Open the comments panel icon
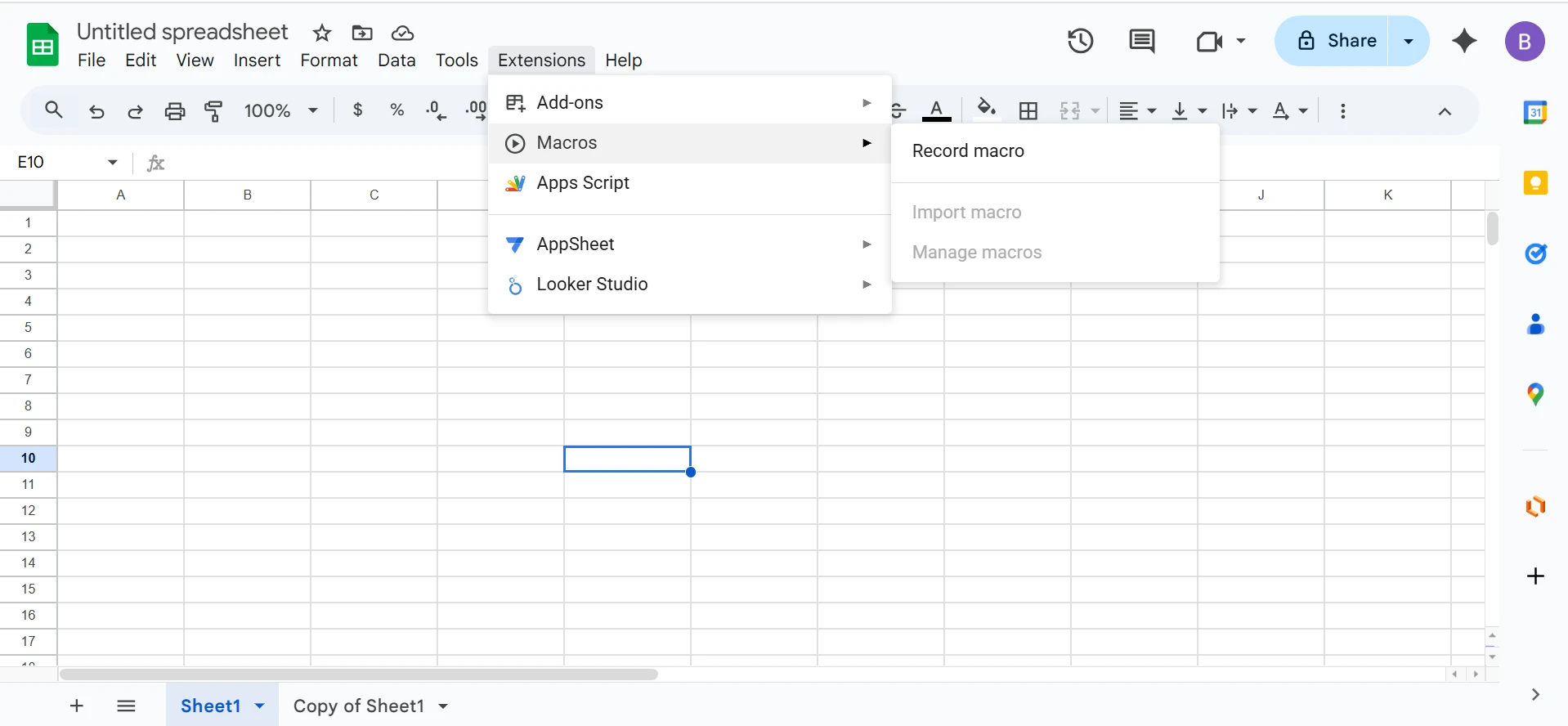Screen dimensions: 1568x726 pyautogui.click(x=1141, y=41)
